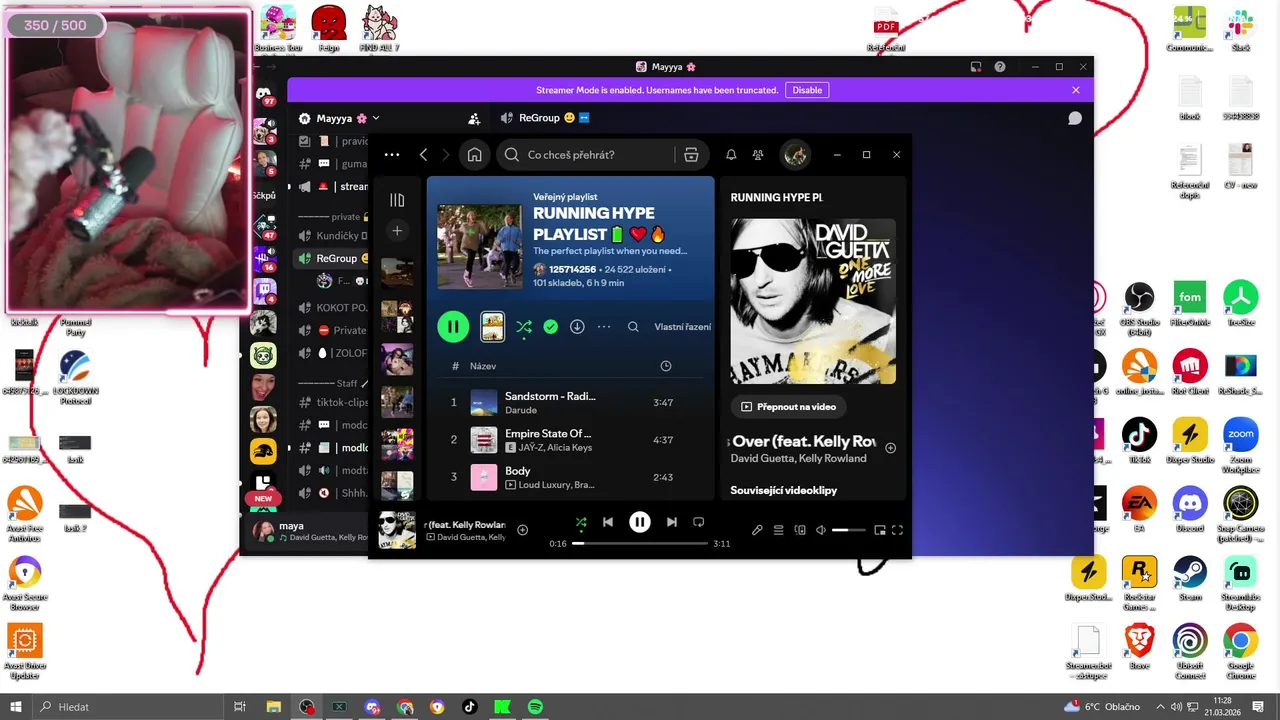Image resolution: width=1280 pixels, height=720 pixels.
Task: Open the play queue
Action: pyautogui.click(x=778, y=530)
